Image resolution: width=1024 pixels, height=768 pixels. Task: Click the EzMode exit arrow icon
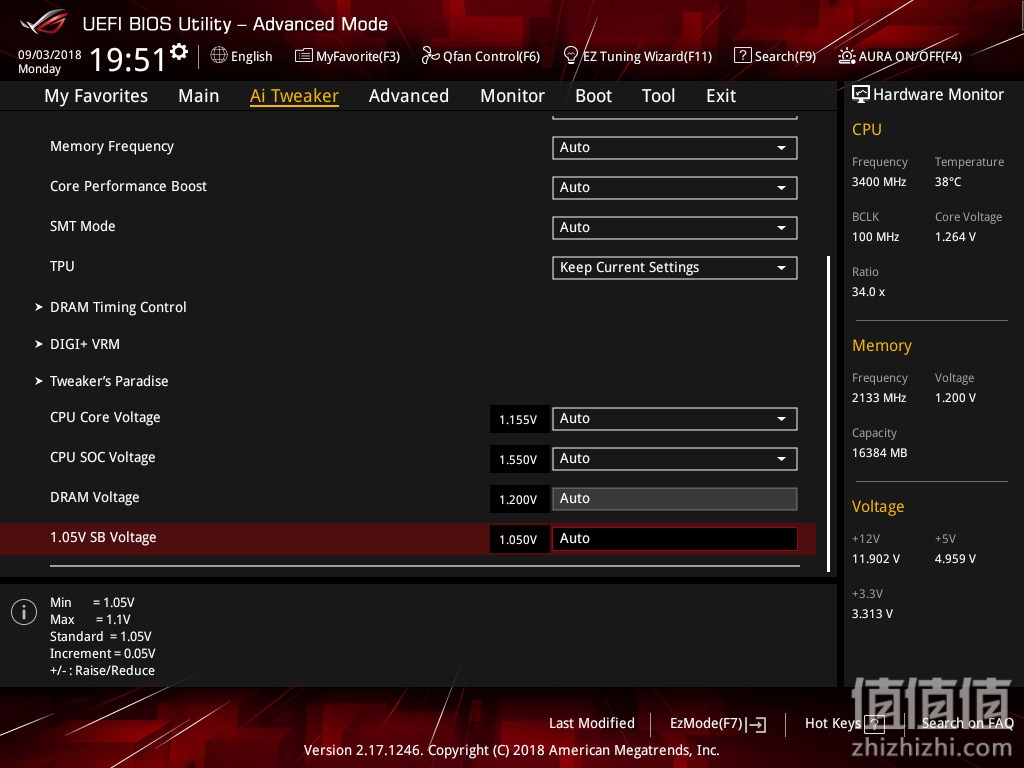click(x=756, y=724)
